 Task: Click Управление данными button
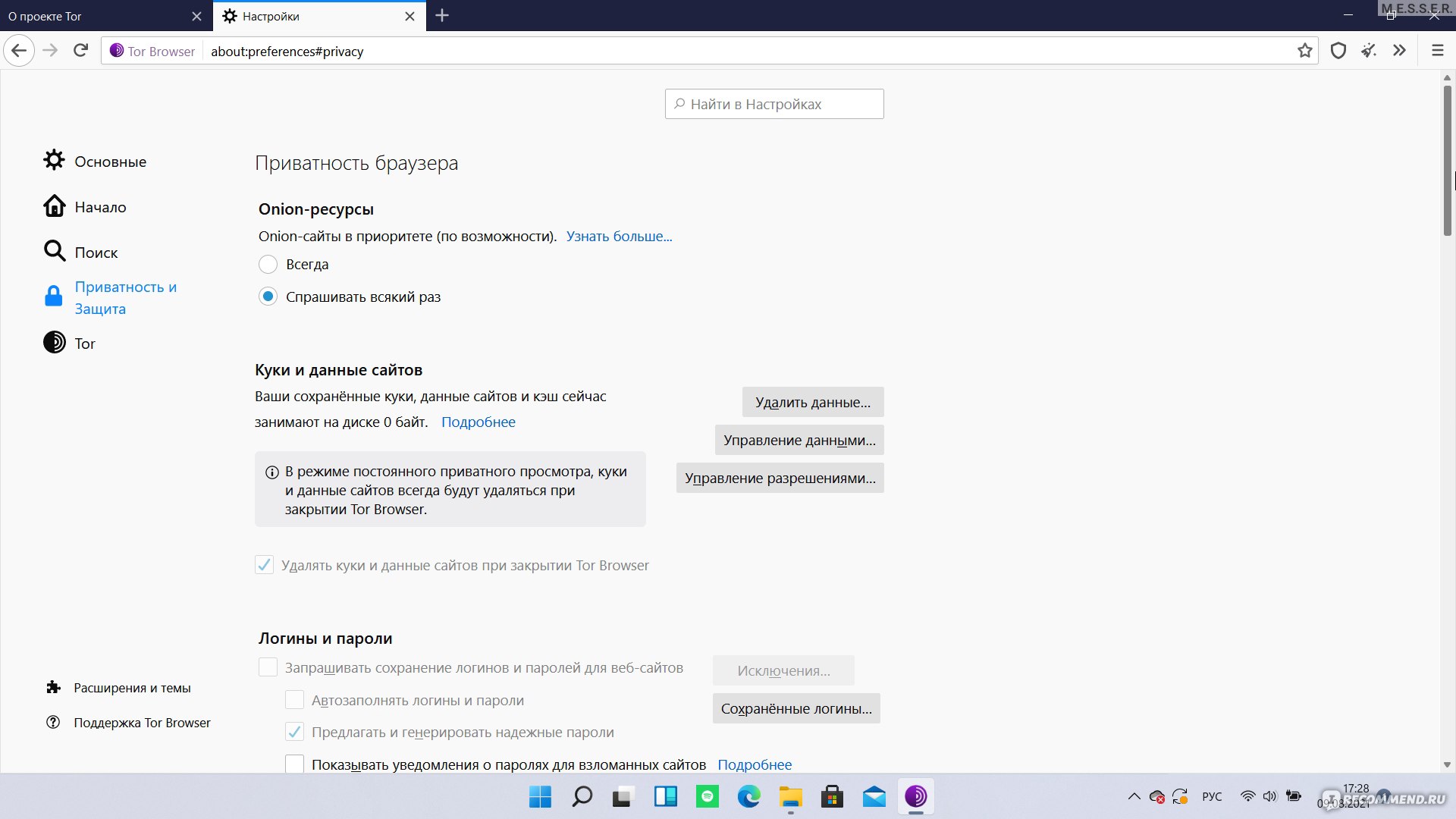[x=799, y=440]
